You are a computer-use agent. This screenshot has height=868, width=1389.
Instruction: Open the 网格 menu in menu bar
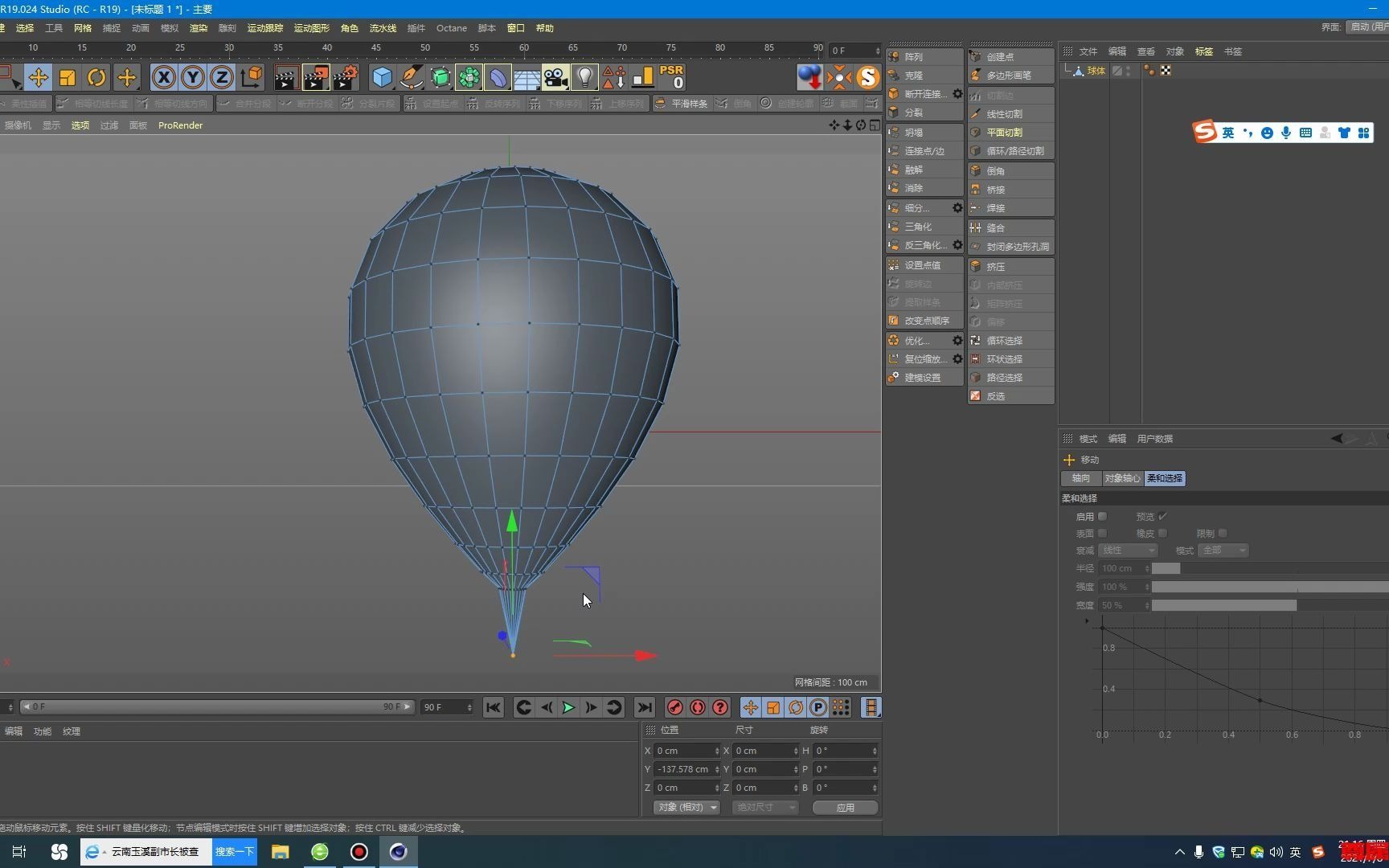pos(83,28)
